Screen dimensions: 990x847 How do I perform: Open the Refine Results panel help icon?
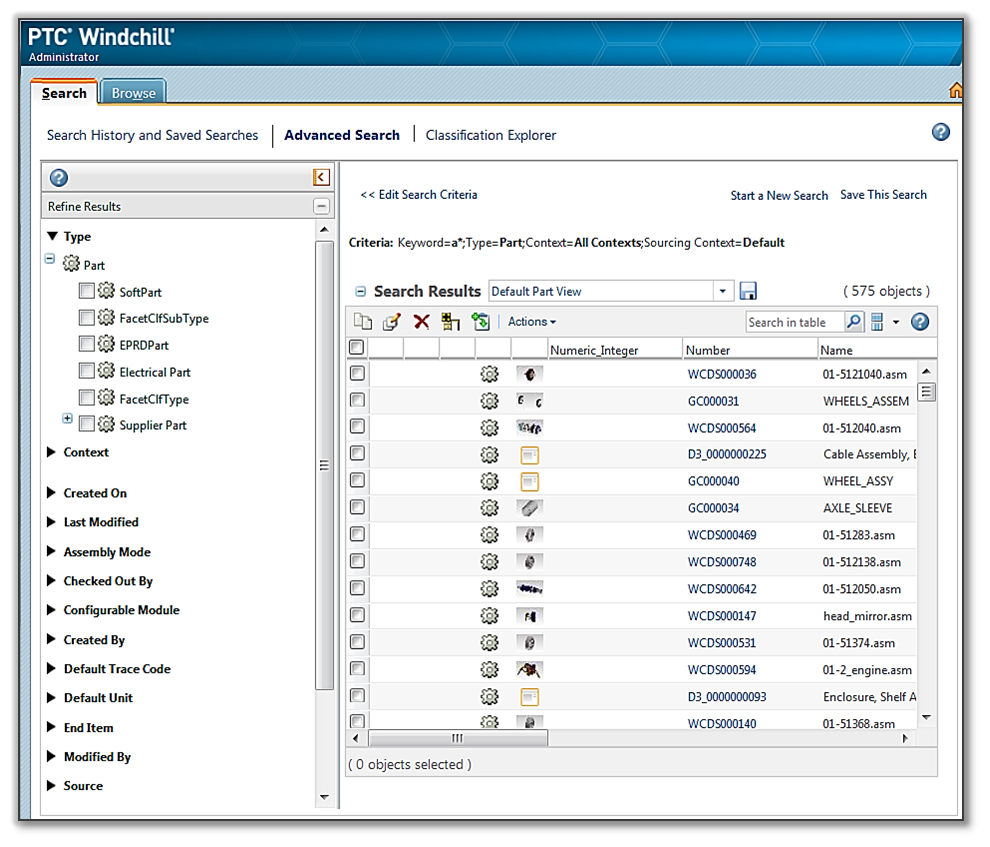tap(59, 178)
